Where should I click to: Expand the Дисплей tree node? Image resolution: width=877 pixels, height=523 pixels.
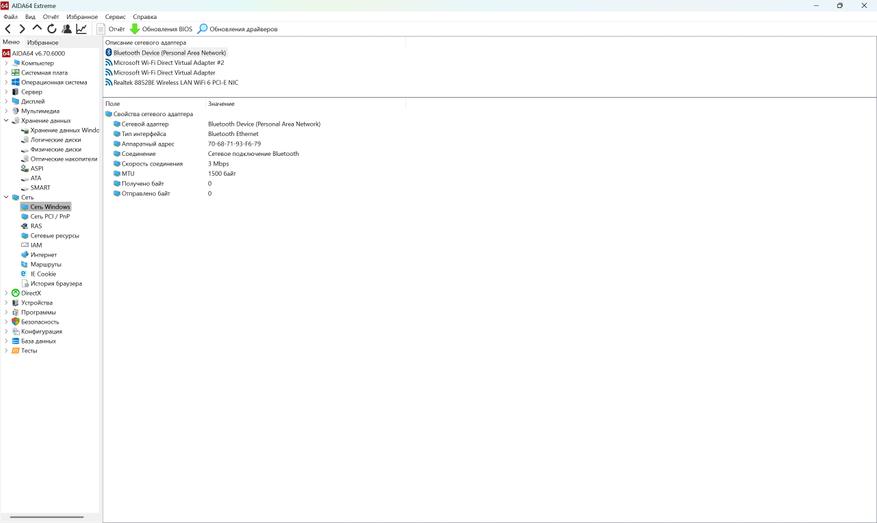click(x=6, y=101)
